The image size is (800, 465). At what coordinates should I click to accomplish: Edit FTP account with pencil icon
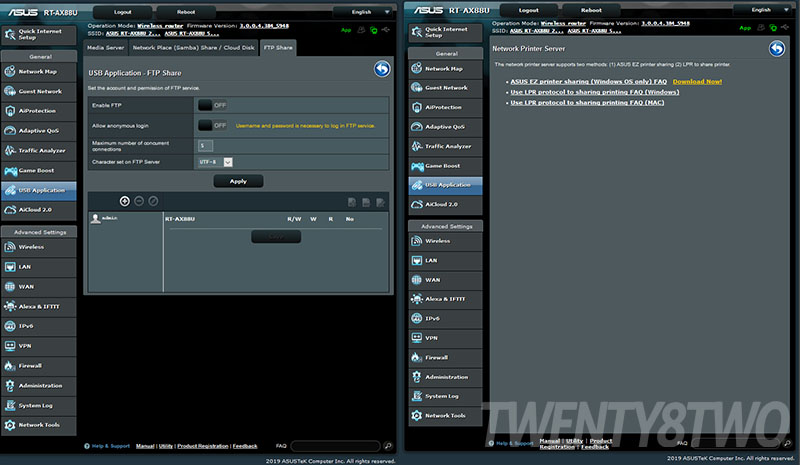pyautogui.click(x=153, y=201)
